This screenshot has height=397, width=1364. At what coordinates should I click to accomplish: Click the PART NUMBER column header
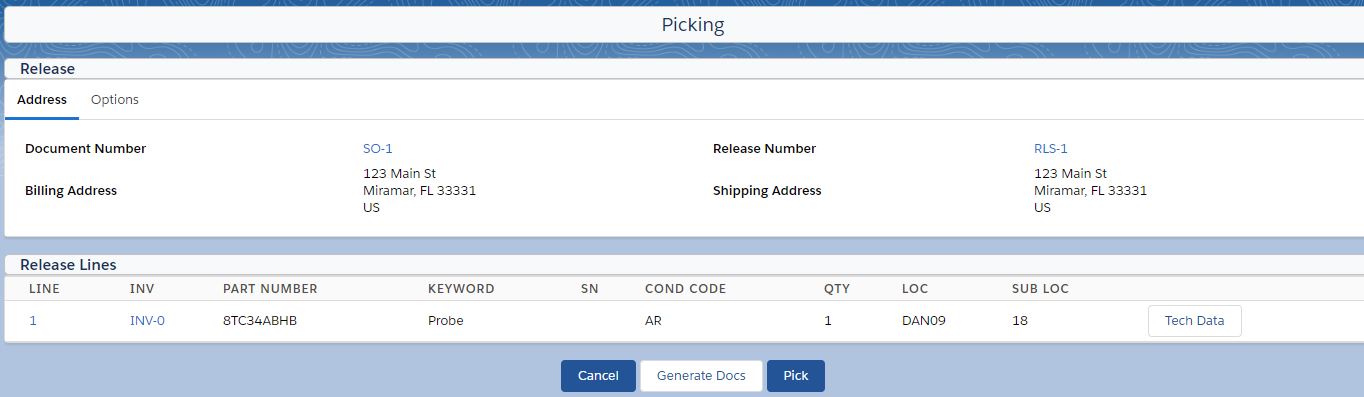coord(270,289)
